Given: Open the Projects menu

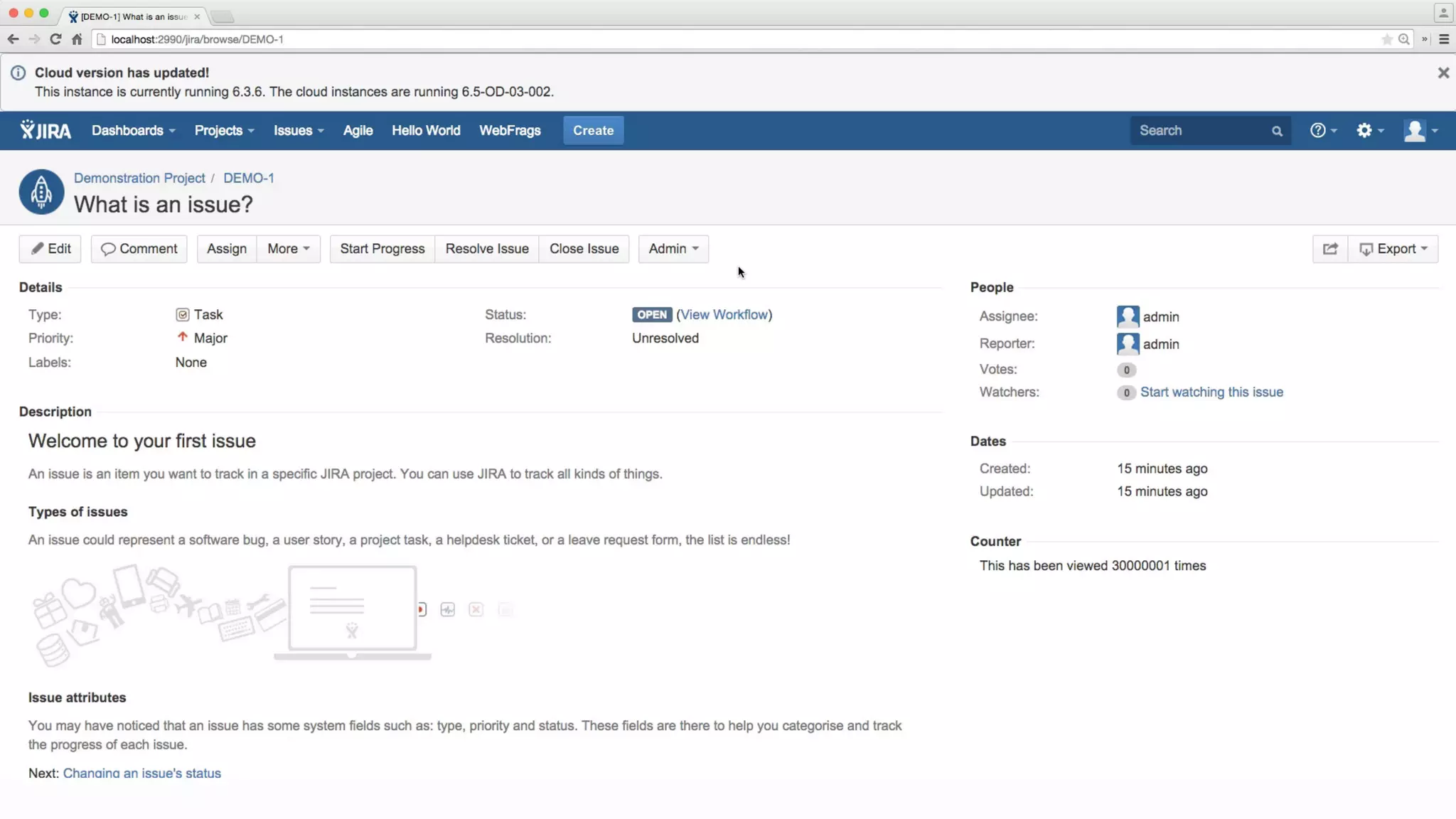Looking at the screenshot, I should pyautogui.click(x=224, y=130).
